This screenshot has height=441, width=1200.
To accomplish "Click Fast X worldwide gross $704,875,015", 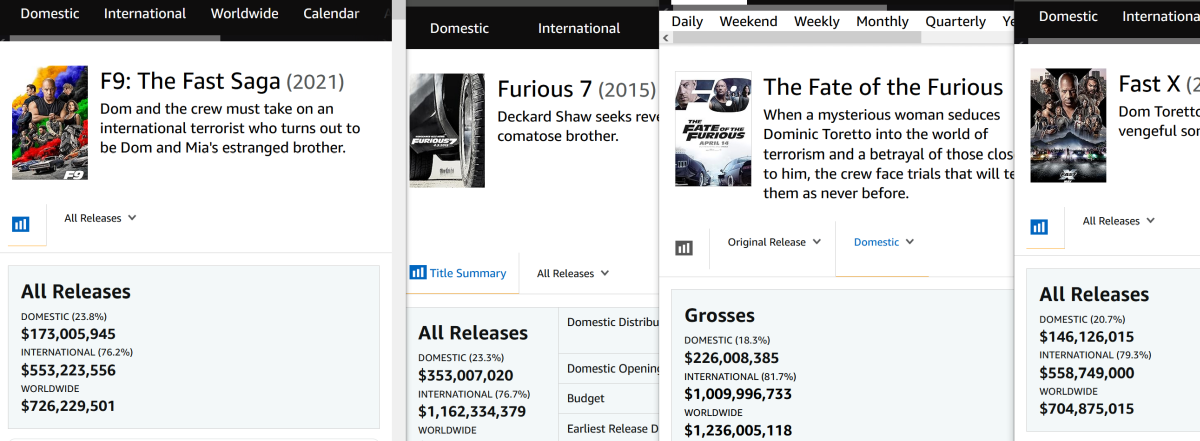I will (1087, 409).
